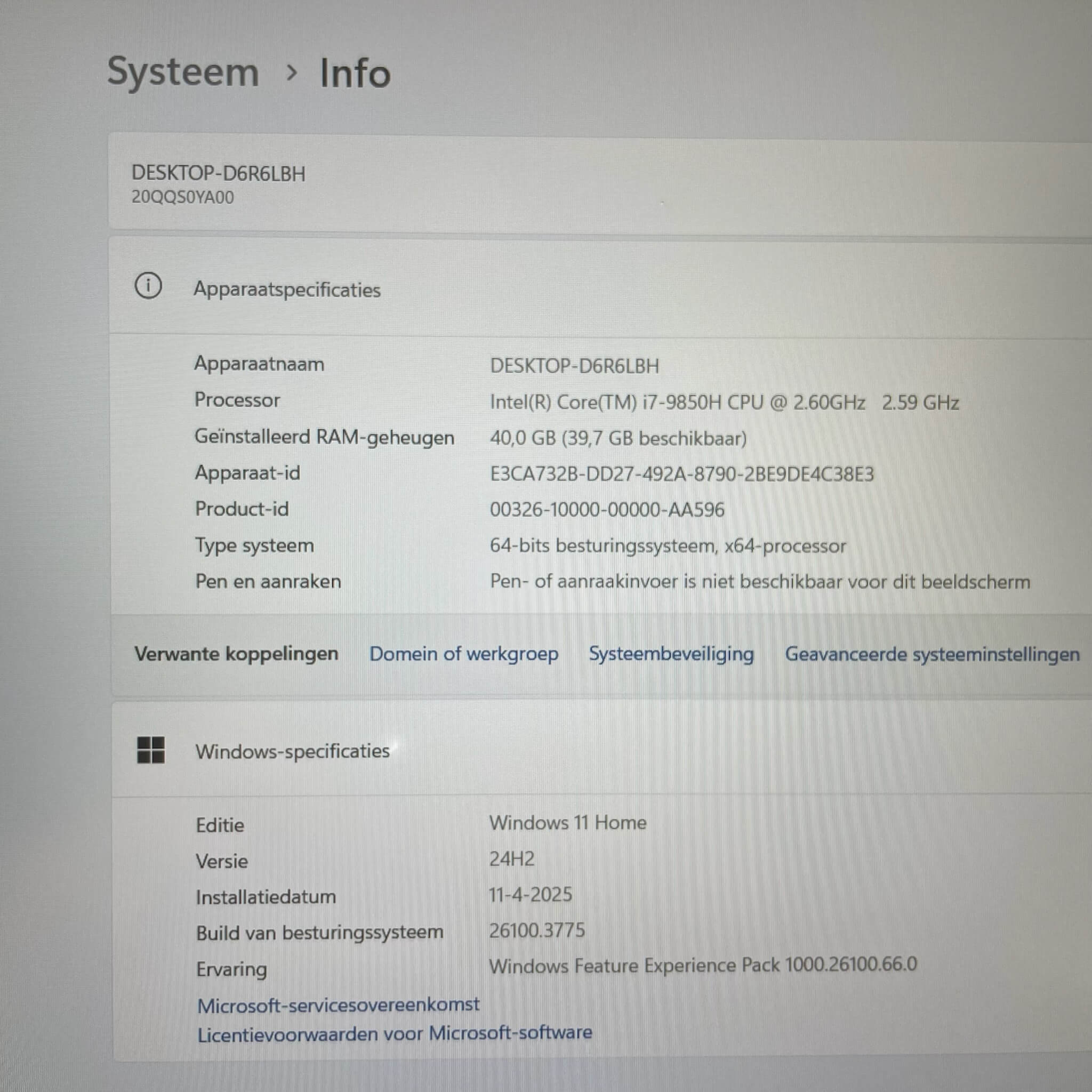This screenshot has width=1092, height=1092.
Task: Select Apparaat-id value E3CA732B
Action: (681, 473)
